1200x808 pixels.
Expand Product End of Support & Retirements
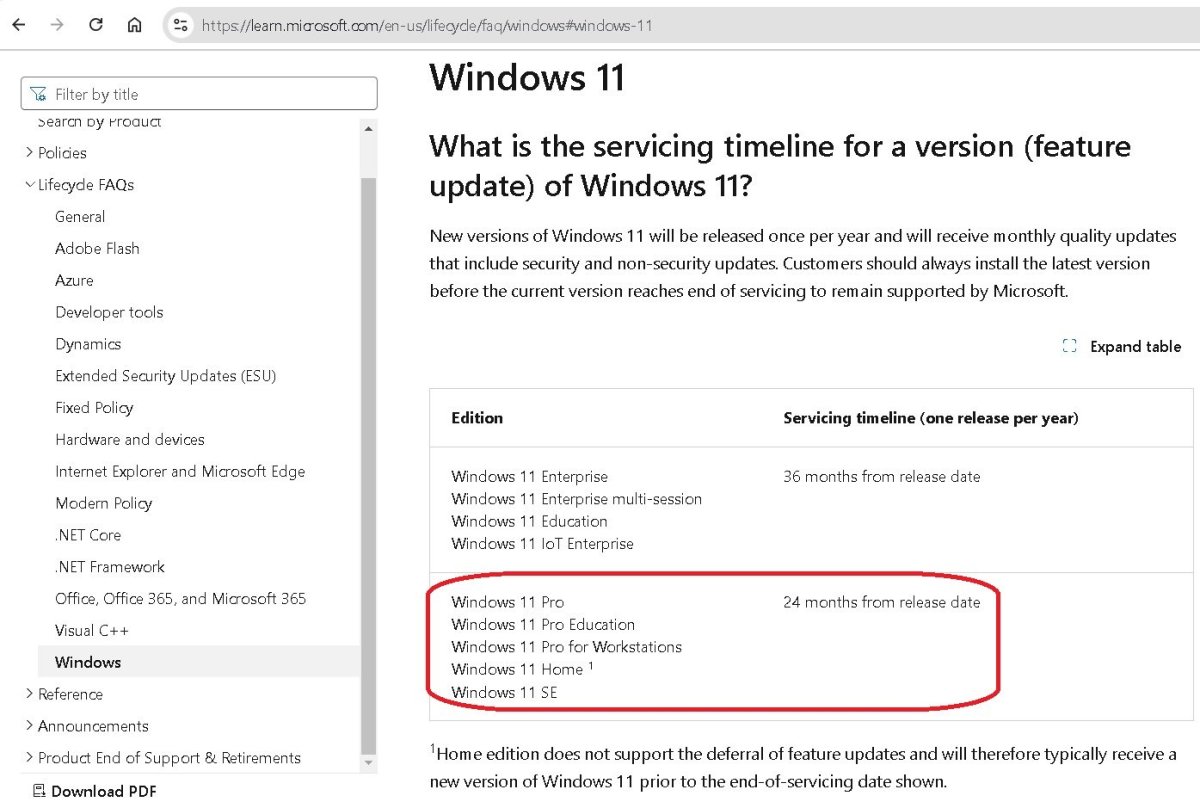click(x=29, y=758)
